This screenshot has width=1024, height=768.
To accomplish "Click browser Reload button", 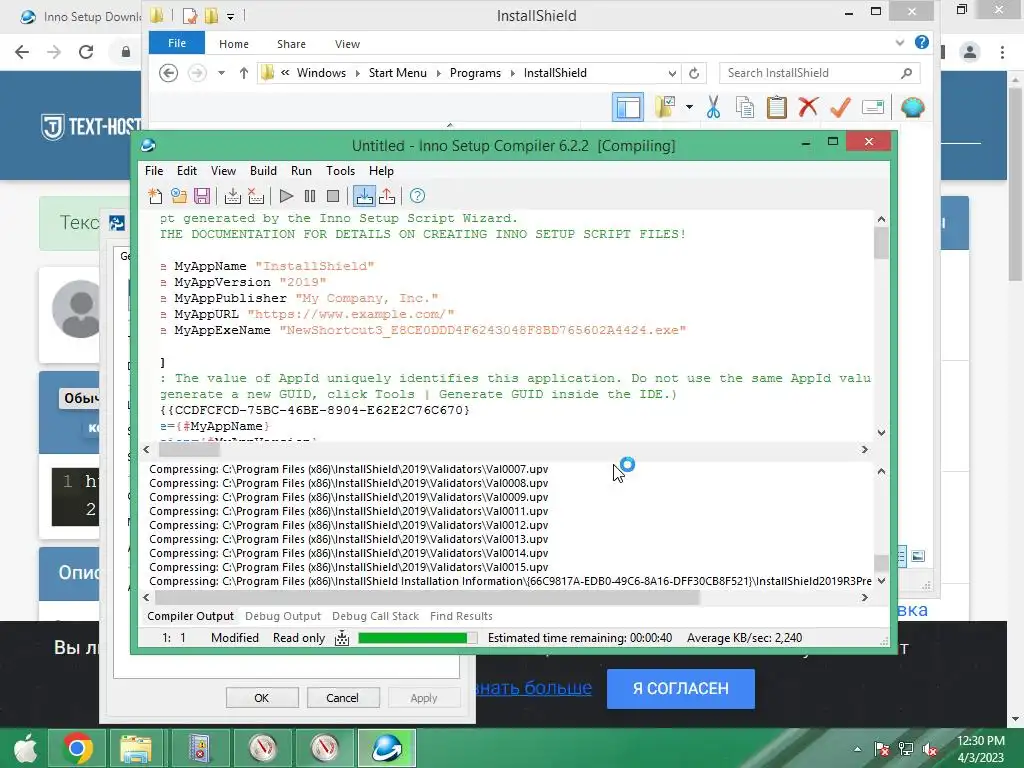I will [x=86, y=52].
